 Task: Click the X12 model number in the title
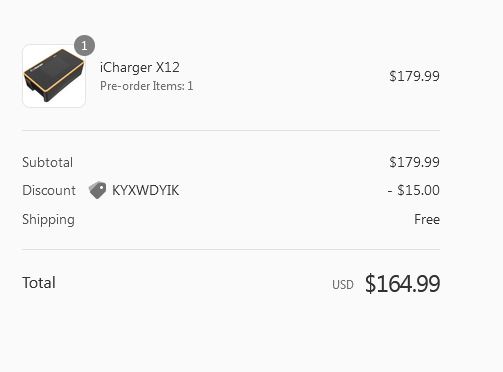tap(168, 67)
